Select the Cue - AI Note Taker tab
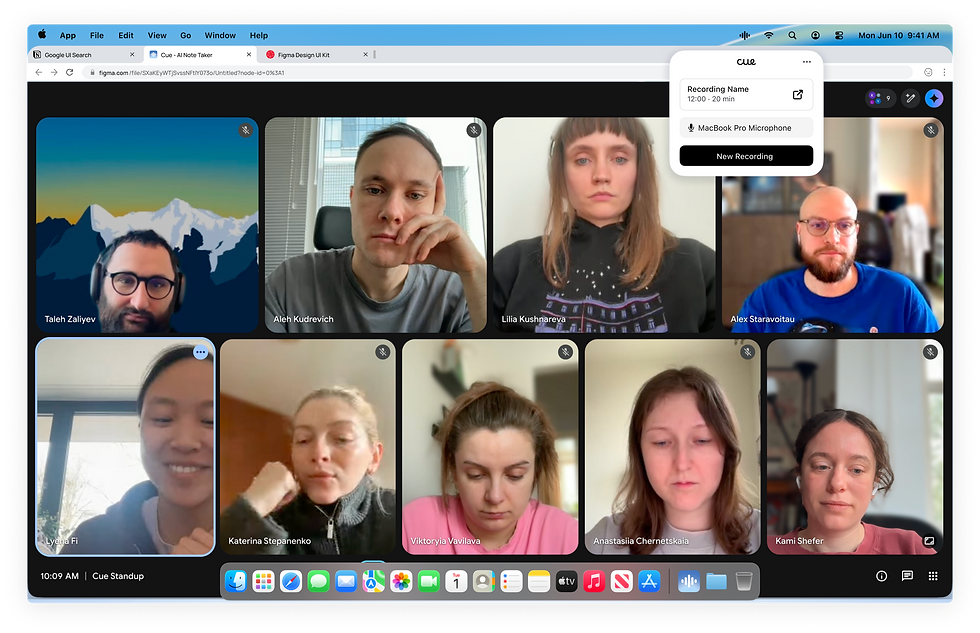 click(200, 55)
